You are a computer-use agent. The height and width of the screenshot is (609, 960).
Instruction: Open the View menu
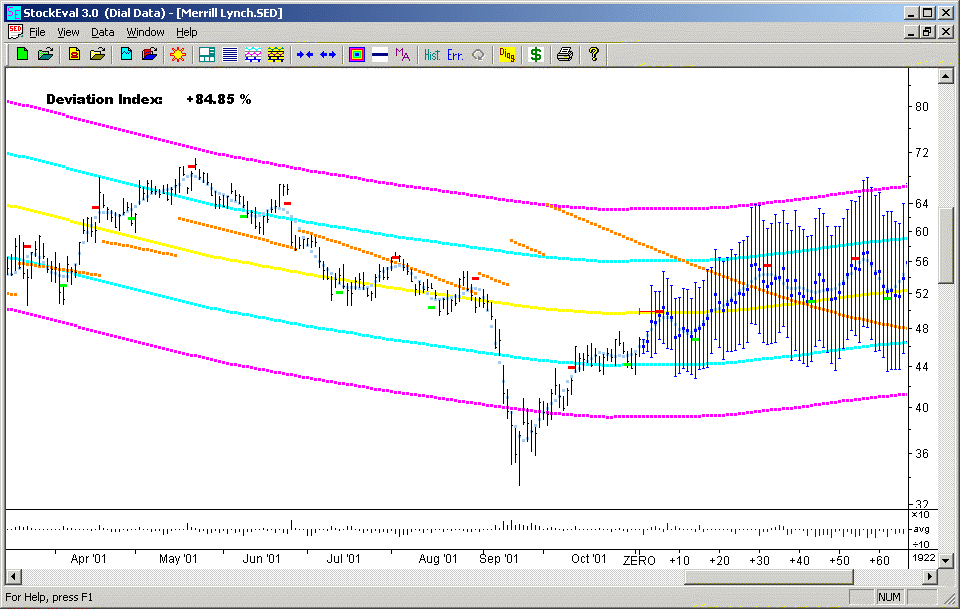pos(68,32)
